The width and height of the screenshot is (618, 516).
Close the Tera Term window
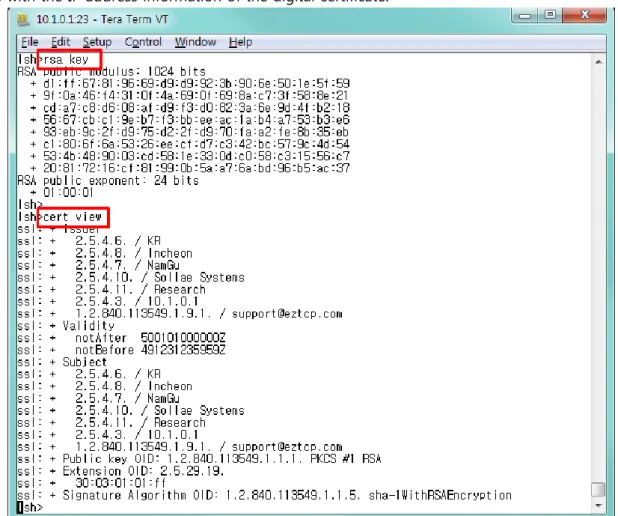tap(585, 15)
